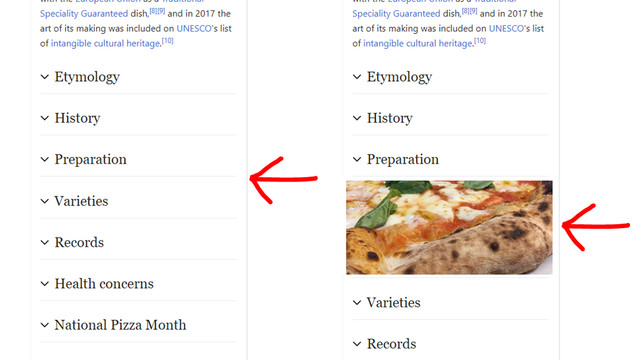Expand Etymology section in right panel
This screenshot has height=360, width=640.
click(357, 77)
